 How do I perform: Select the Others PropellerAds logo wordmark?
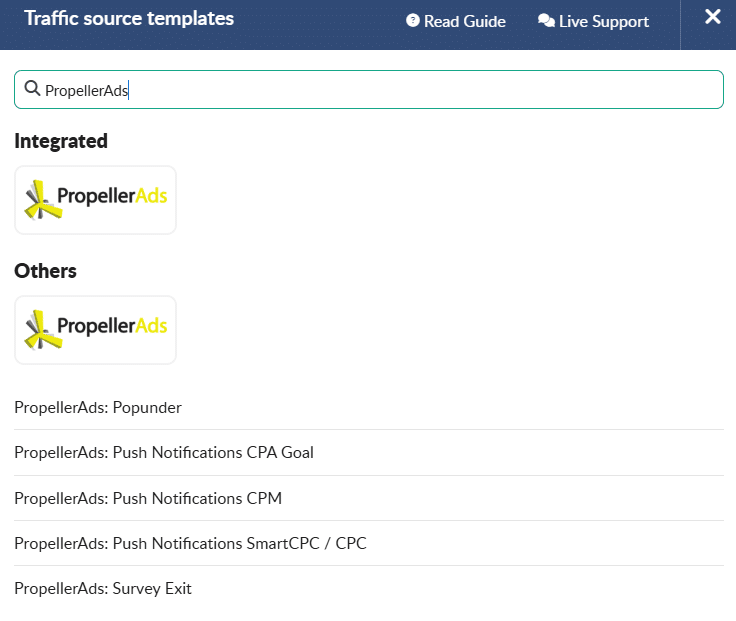click(112, 327)
